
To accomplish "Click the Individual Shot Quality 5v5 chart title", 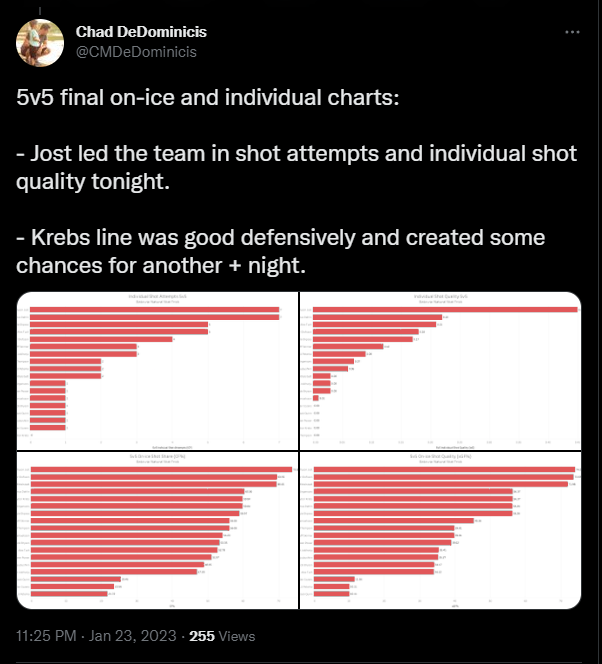I will click(x=441, y=296).
